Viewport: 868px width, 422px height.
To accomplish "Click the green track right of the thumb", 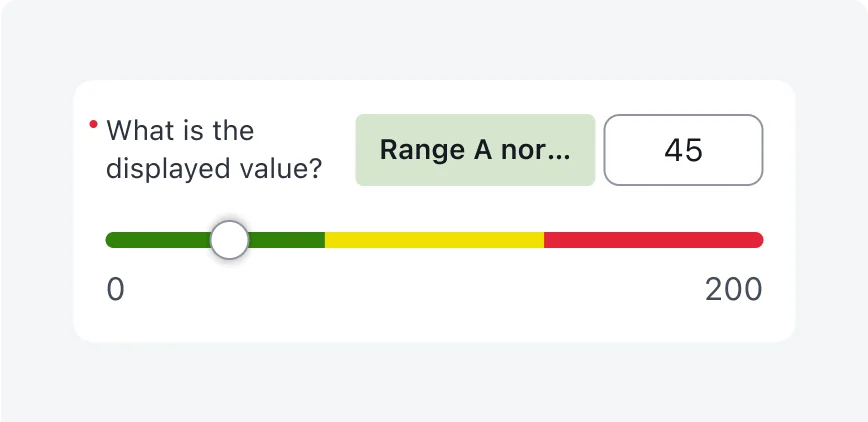I will [287, 240].
